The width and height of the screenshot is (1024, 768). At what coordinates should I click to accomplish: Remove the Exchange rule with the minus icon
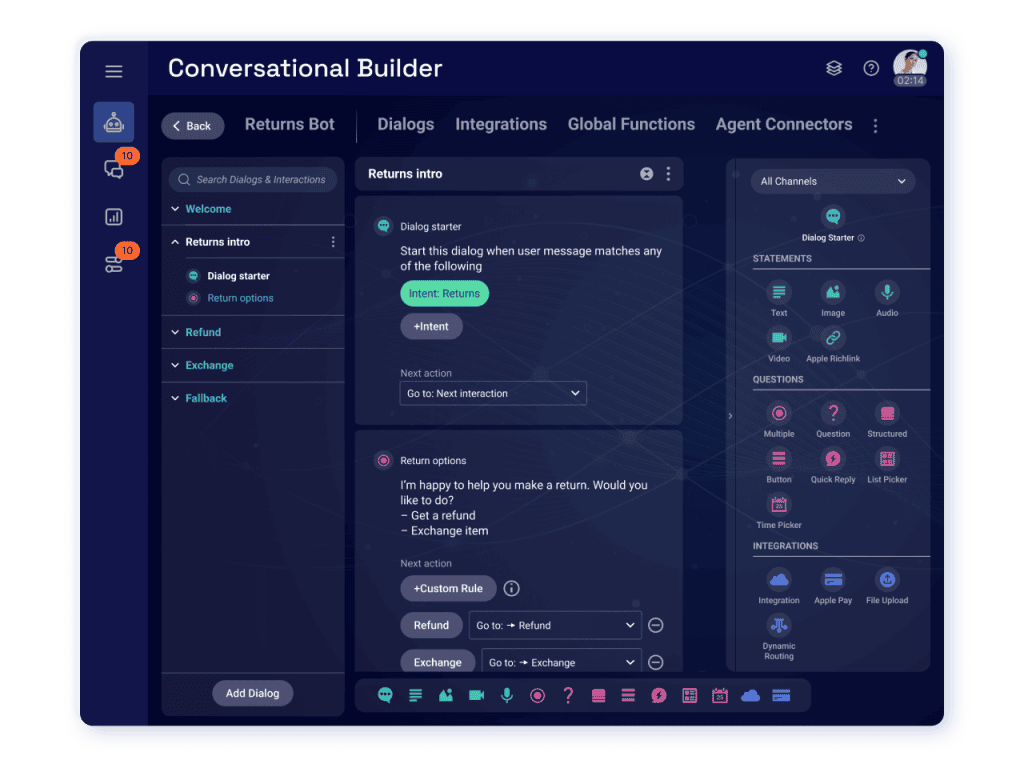coord(656,662)
